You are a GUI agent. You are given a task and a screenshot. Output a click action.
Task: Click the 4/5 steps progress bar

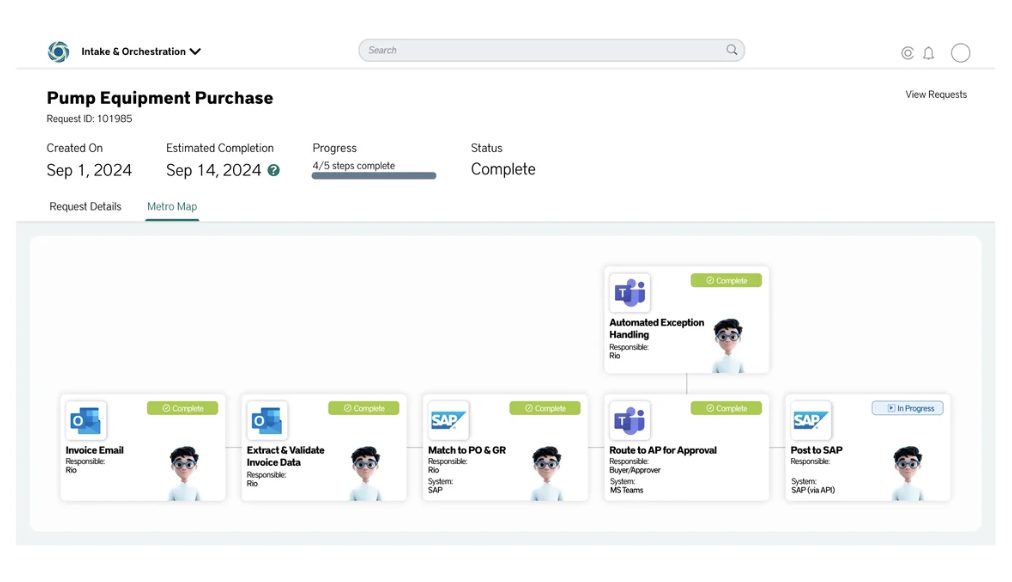pos(374,176)
